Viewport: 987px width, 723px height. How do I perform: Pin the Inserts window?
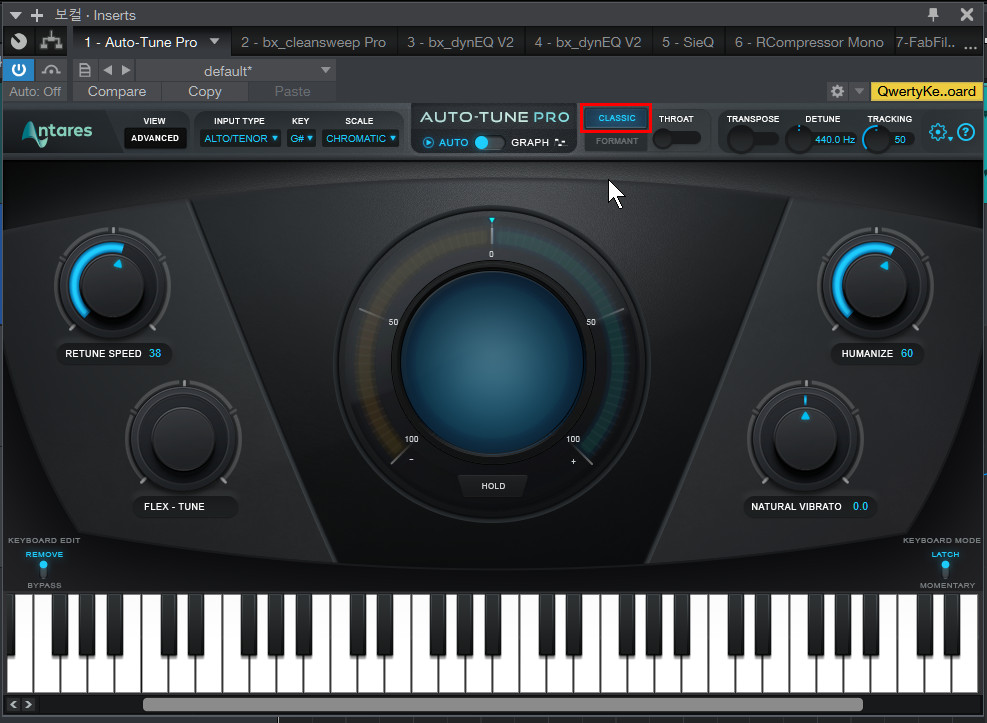(x=933, y=14)
